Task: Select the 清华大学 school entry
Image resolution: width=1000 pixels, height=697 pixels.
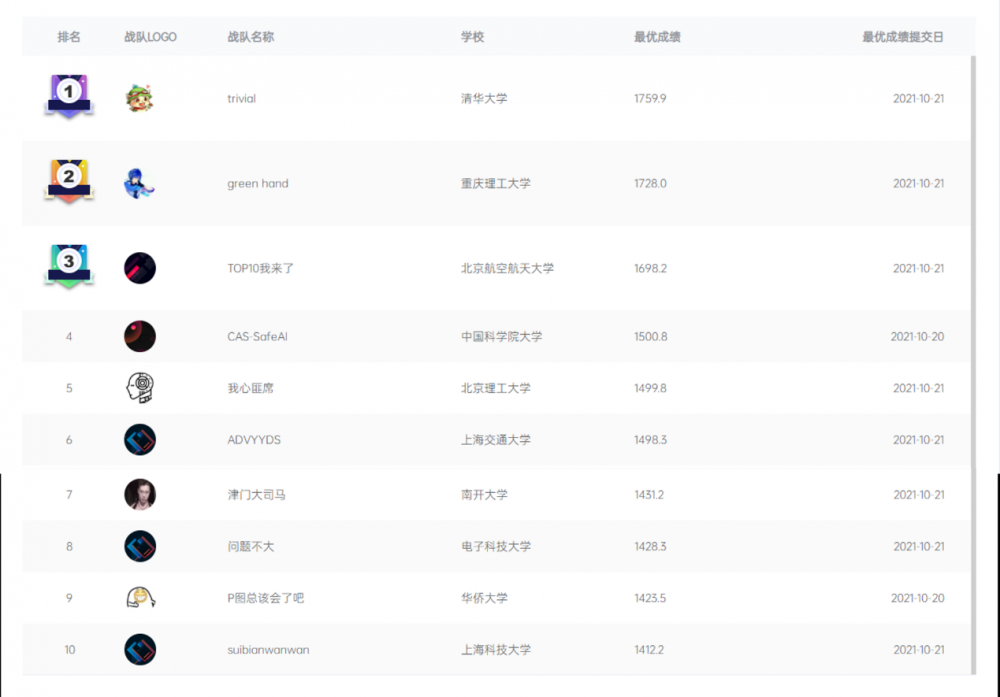Action: [x=484, y=98]
